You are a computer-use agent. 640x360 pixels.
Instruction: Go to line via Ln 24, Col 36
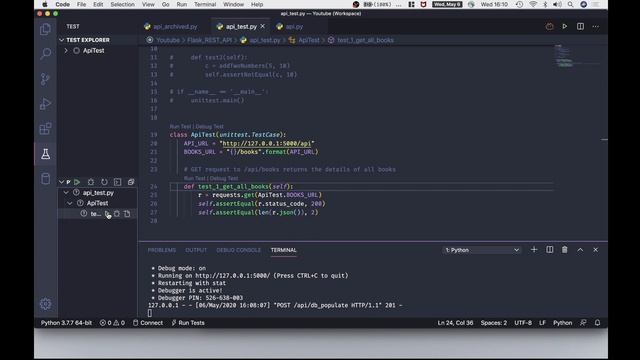455,322
